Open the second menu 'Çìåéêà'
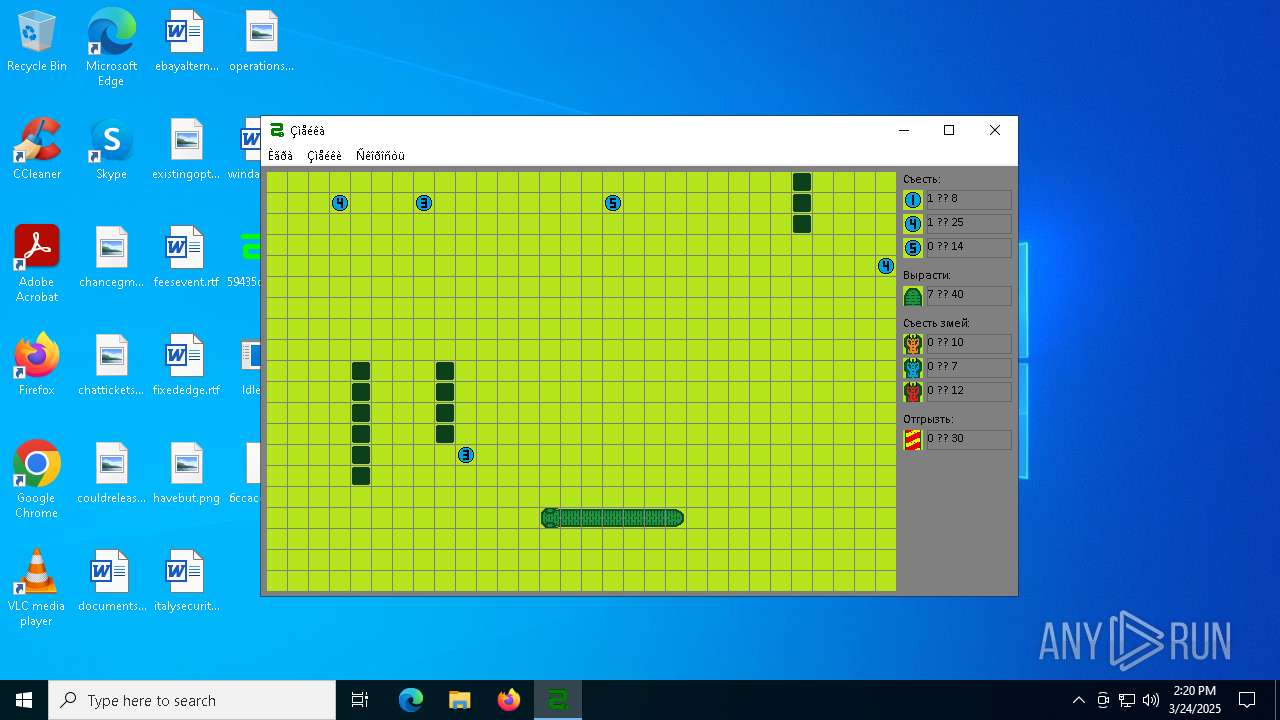 coord(324,156)
